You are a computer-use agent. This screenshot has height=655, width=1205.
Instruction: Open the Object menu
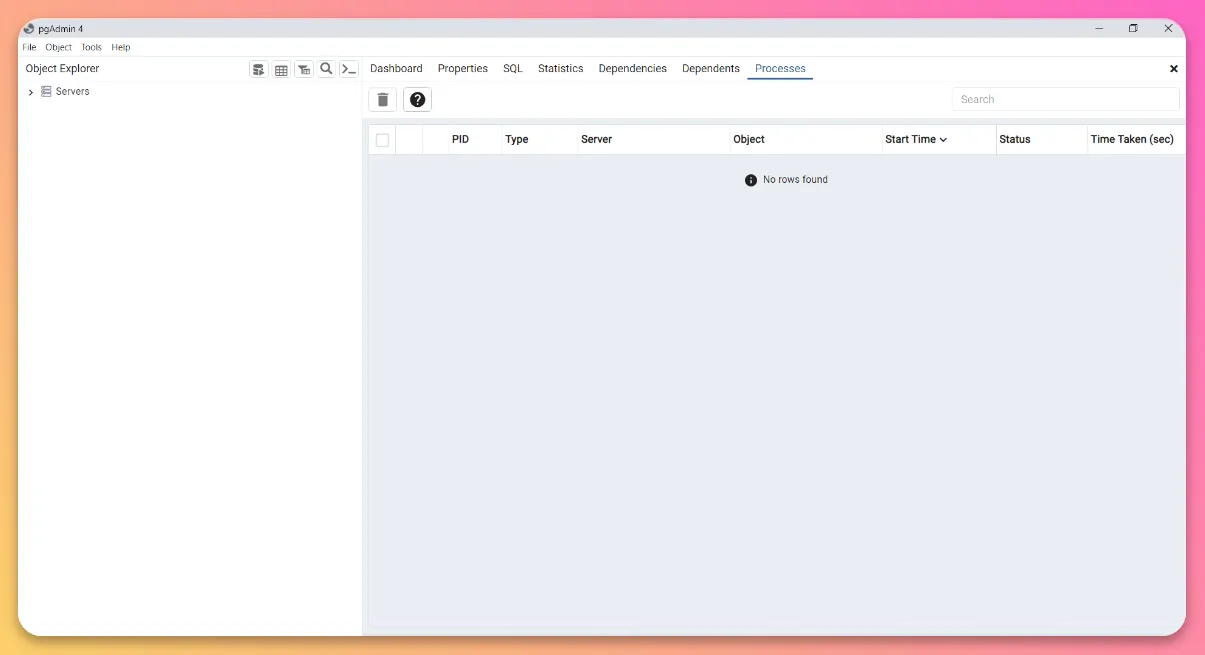tap(59, 47)
